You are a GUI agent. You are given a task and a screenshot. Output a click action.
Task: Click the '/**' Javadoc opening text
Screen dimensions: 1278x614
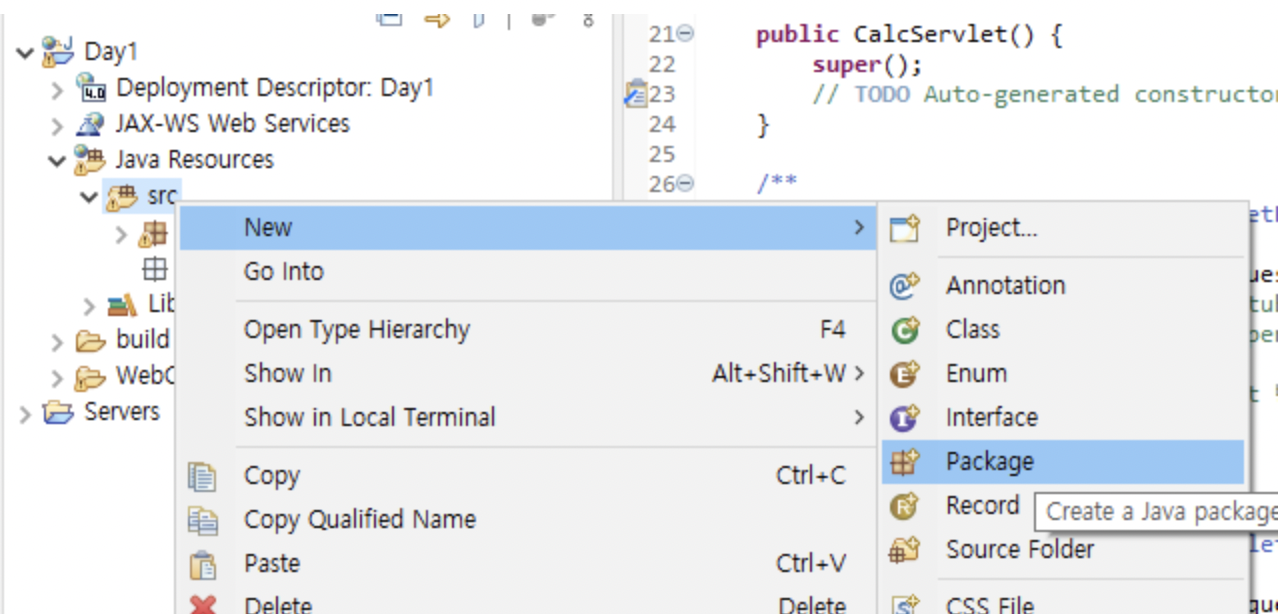click(x=777, y=183)
